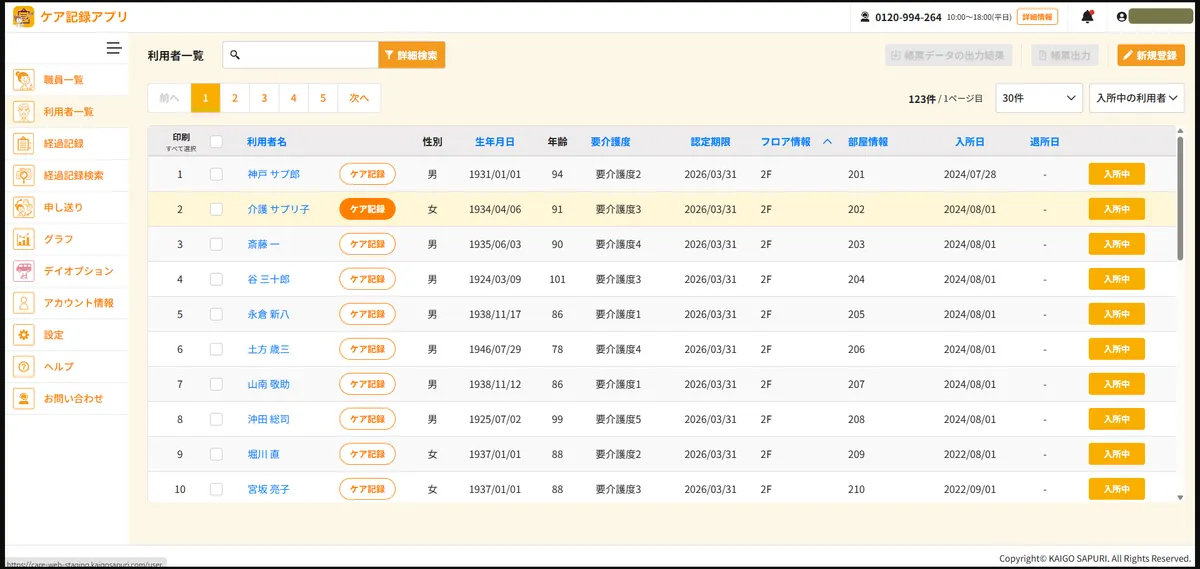Click the 新規登録 button
The image size is (1200, 569).
coord(1151,55)
